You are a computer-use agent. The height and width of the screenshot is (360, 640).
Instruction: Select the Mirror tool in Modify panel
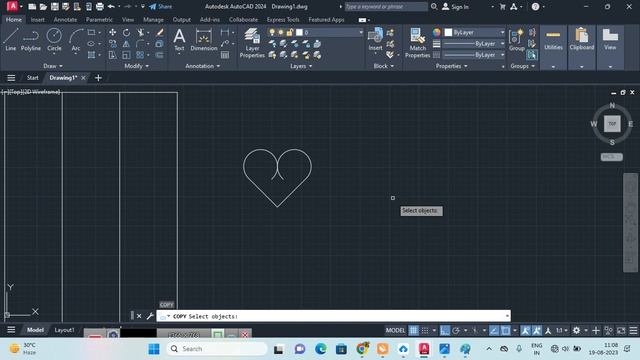coord(127,44)
